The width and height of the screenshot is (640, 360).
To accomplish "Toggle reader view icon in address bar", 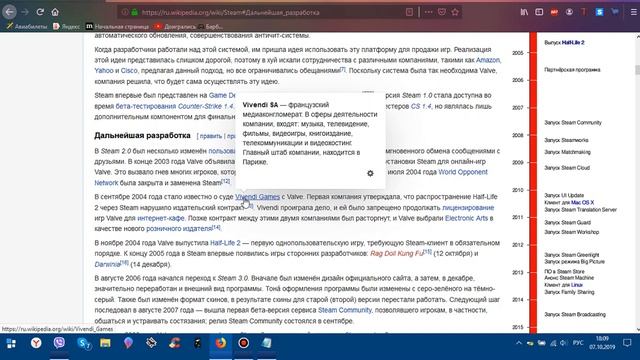I will coord(409,12).
